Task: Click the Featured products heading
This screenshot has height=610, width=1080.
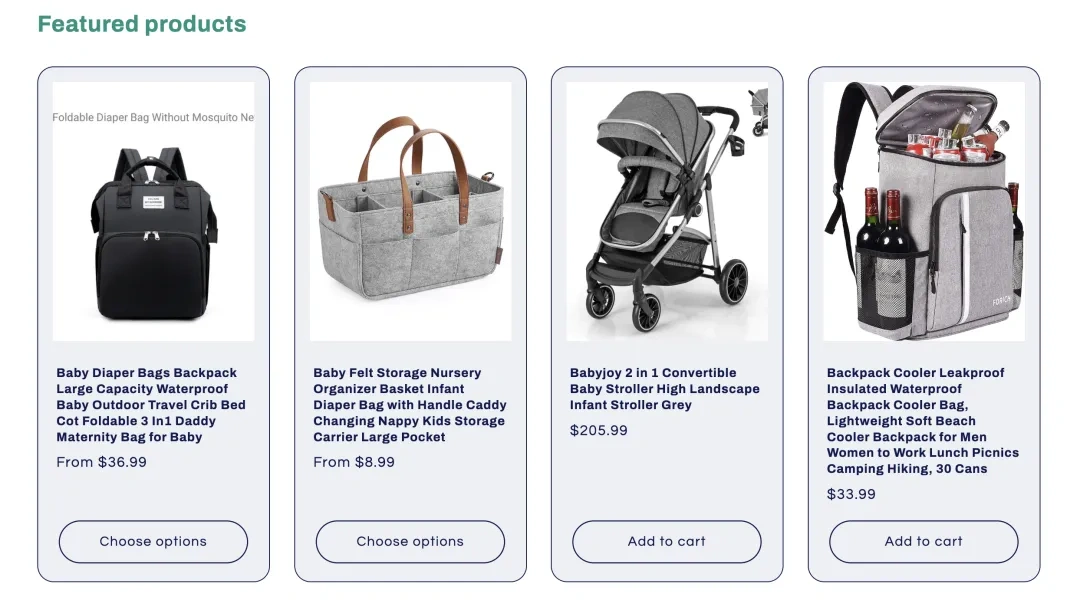Action: click(x=142, y=24)
